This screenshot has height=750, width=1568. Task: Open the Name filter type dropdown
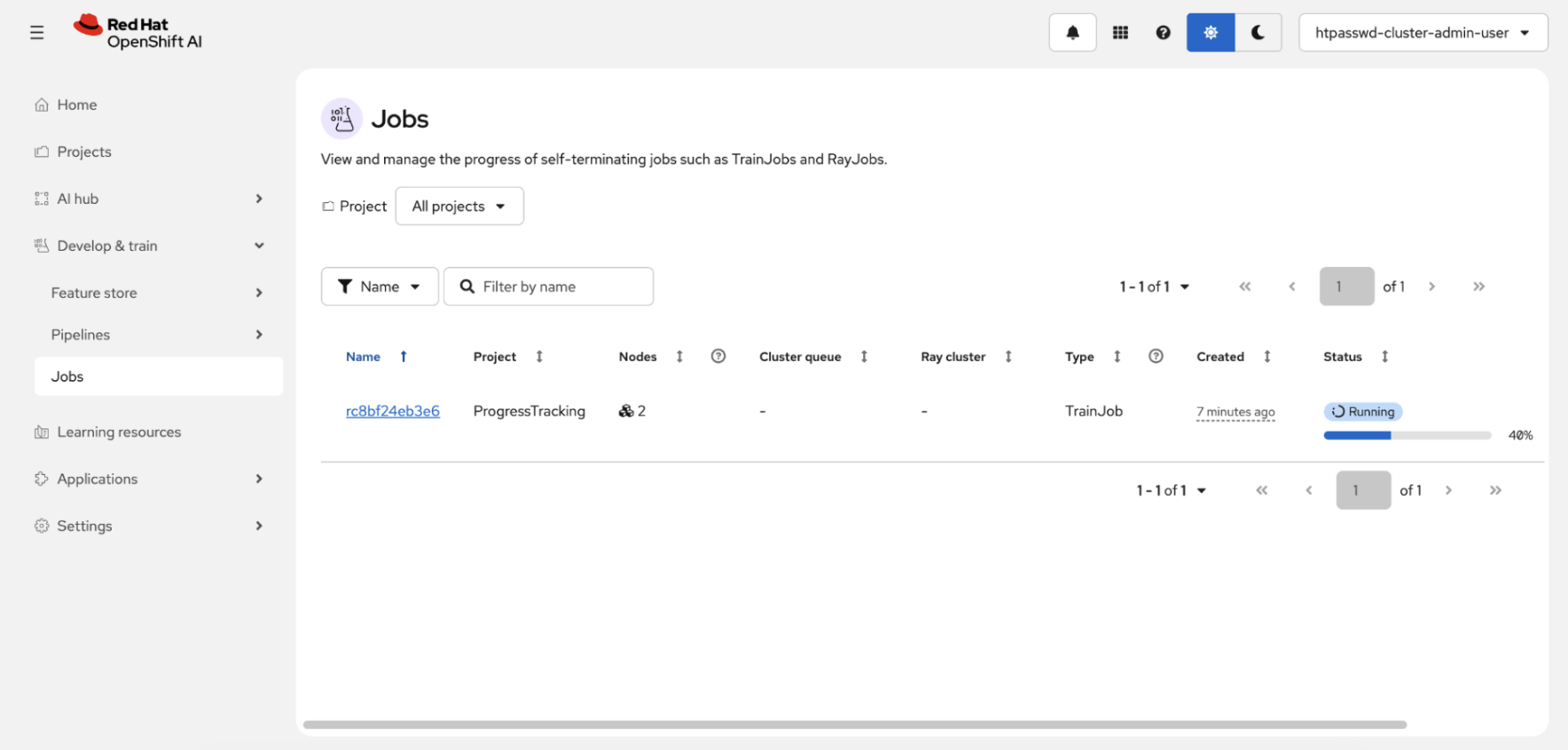380,286
